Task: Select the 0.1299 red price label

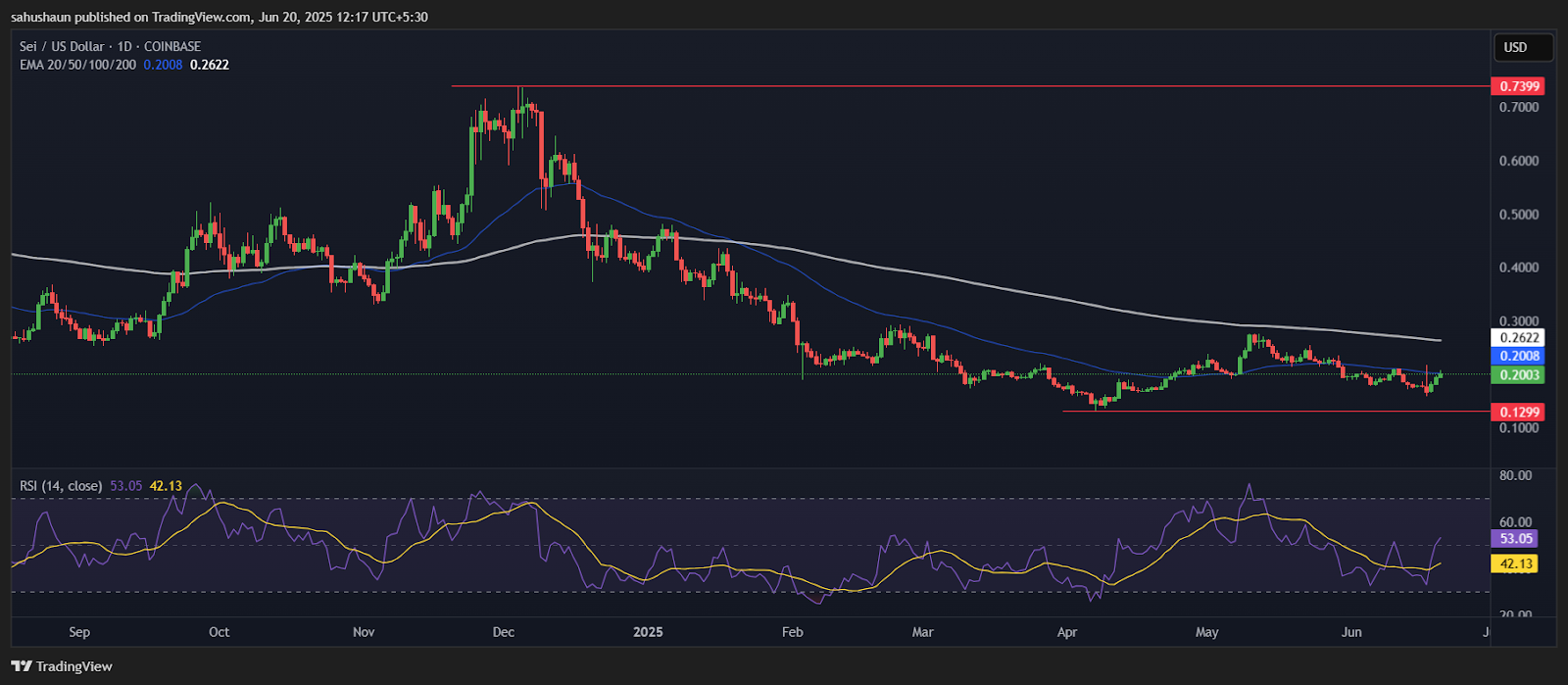Action: 1519,412
